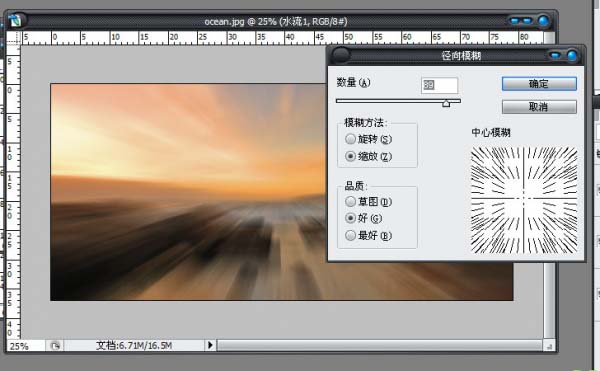
Task: Set blur center in 中心模糊 preview box
Action: [x=524, y=199]
